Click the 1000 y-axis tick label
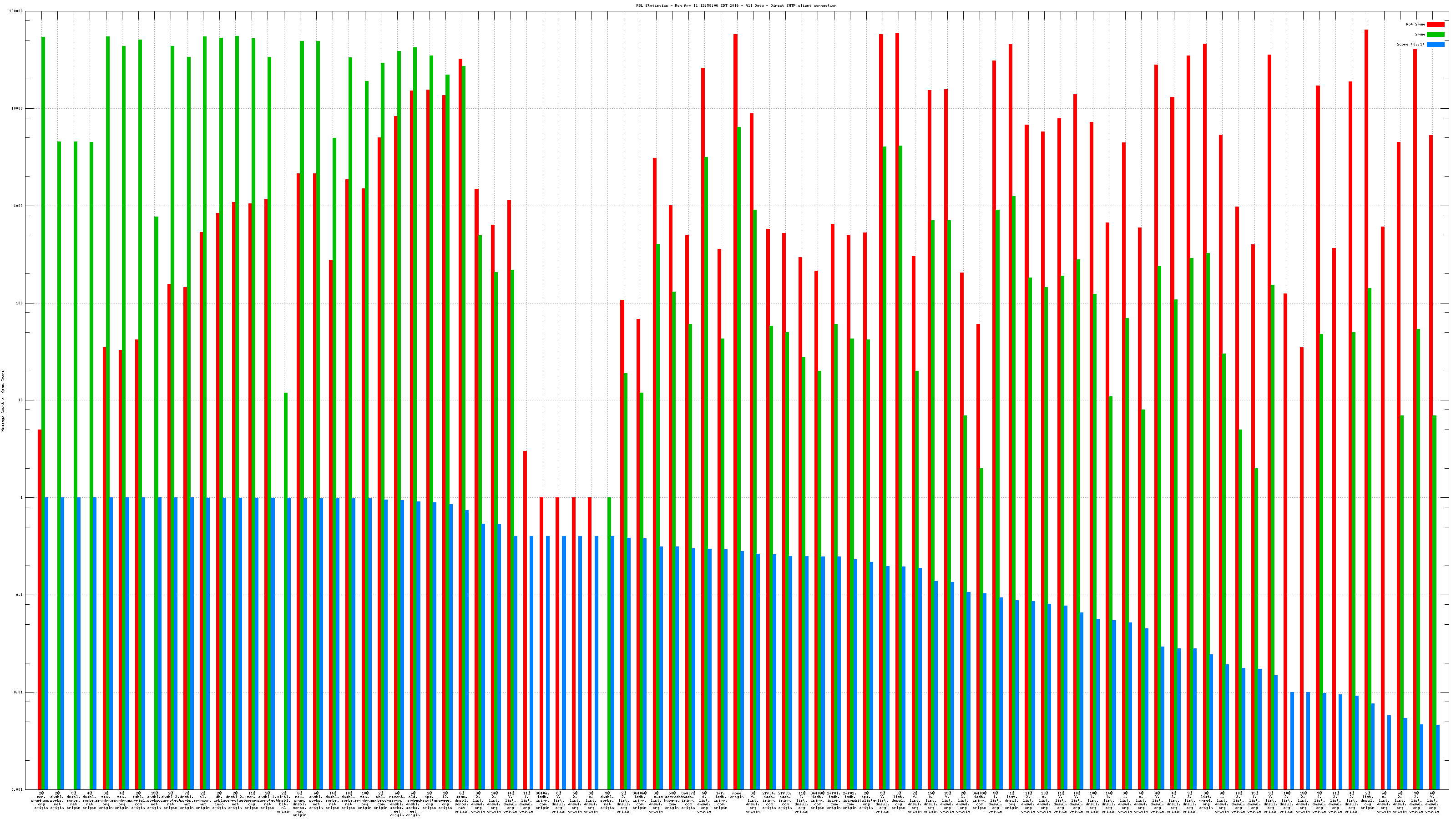This screenshot has width=1456, height=819. click(x=18, y=206)
